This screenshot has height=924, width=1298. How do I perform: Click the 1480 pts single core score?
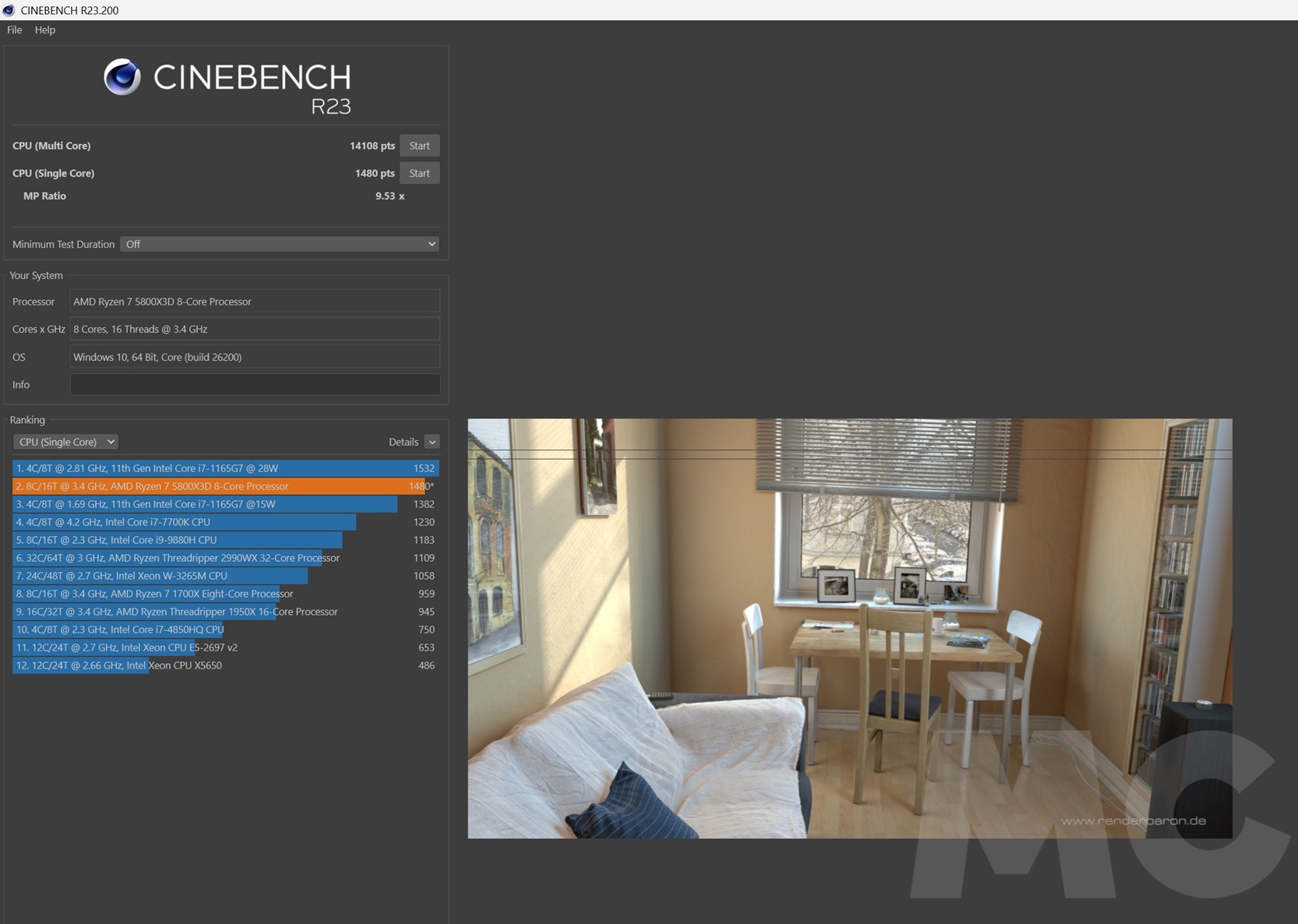pos(375,173)
